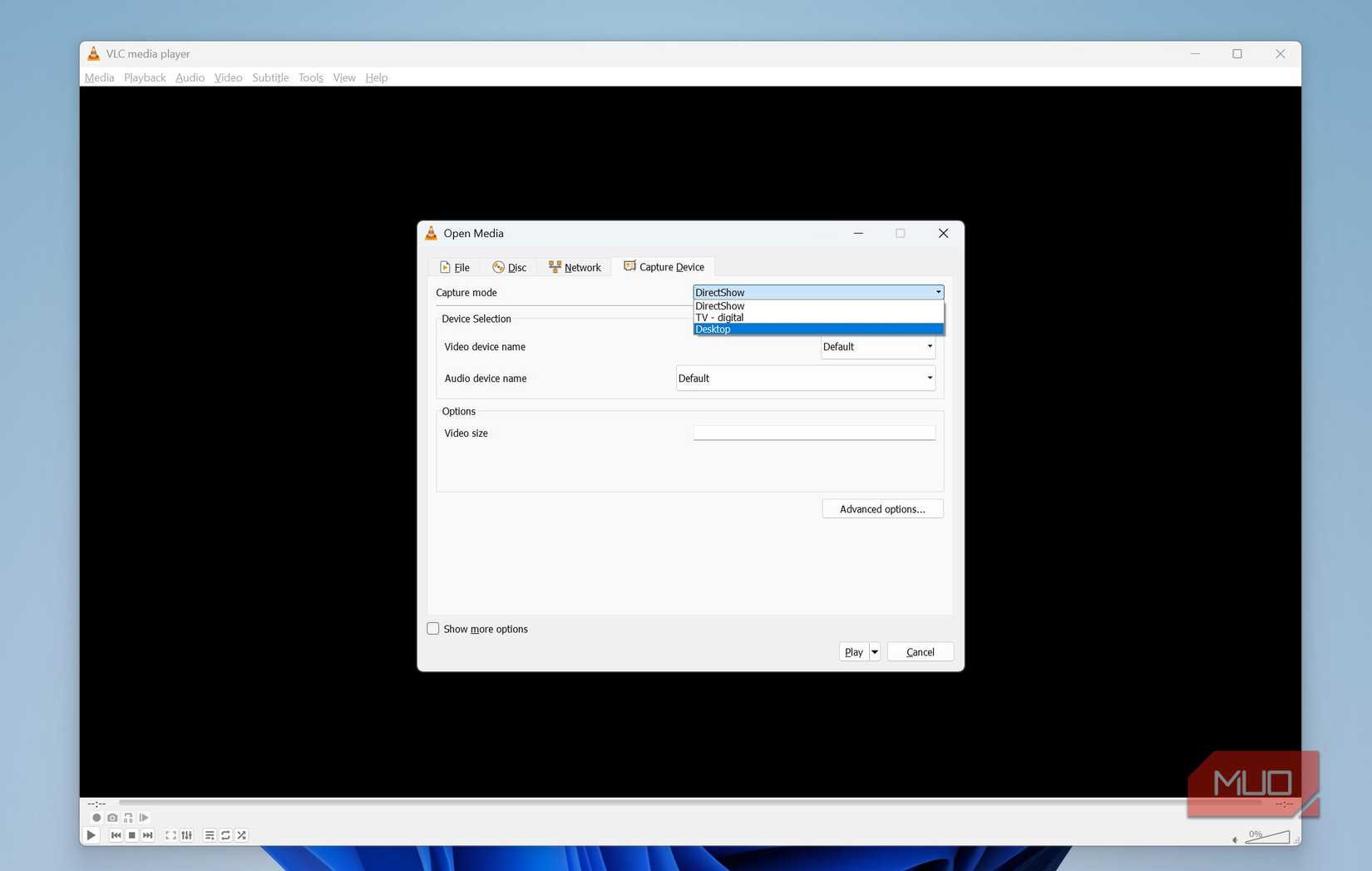The image size is (1372, 871).
Task: Click the elapsed time label in the VLC controls
Action: coord(96,804)
